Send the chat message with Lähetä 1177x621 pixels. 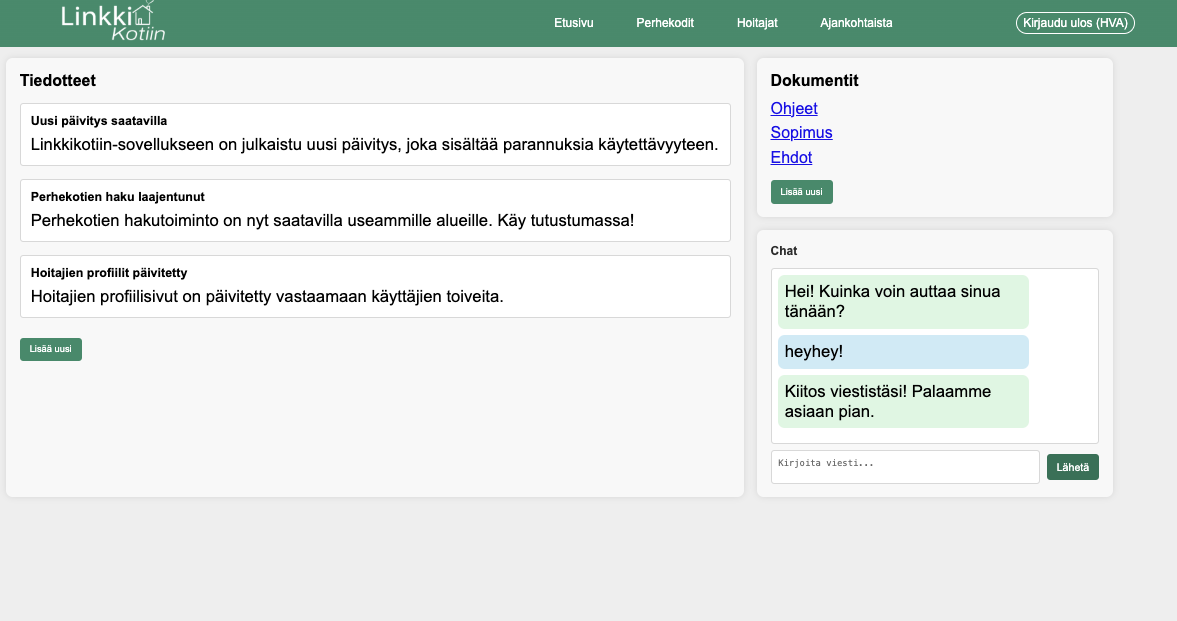1072,467
